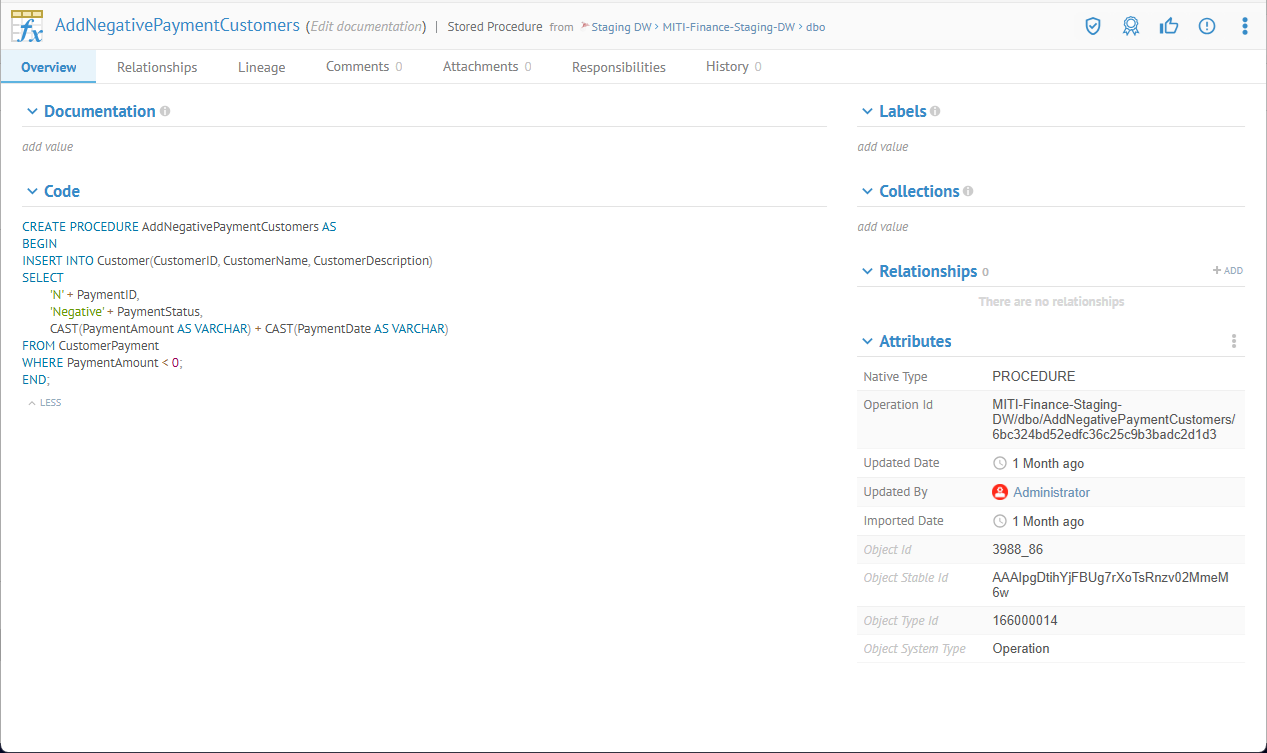The width and height of the screenshot is (1267, 753).
Task: Click the Administrator user link
Action: tap(1051, 492)
